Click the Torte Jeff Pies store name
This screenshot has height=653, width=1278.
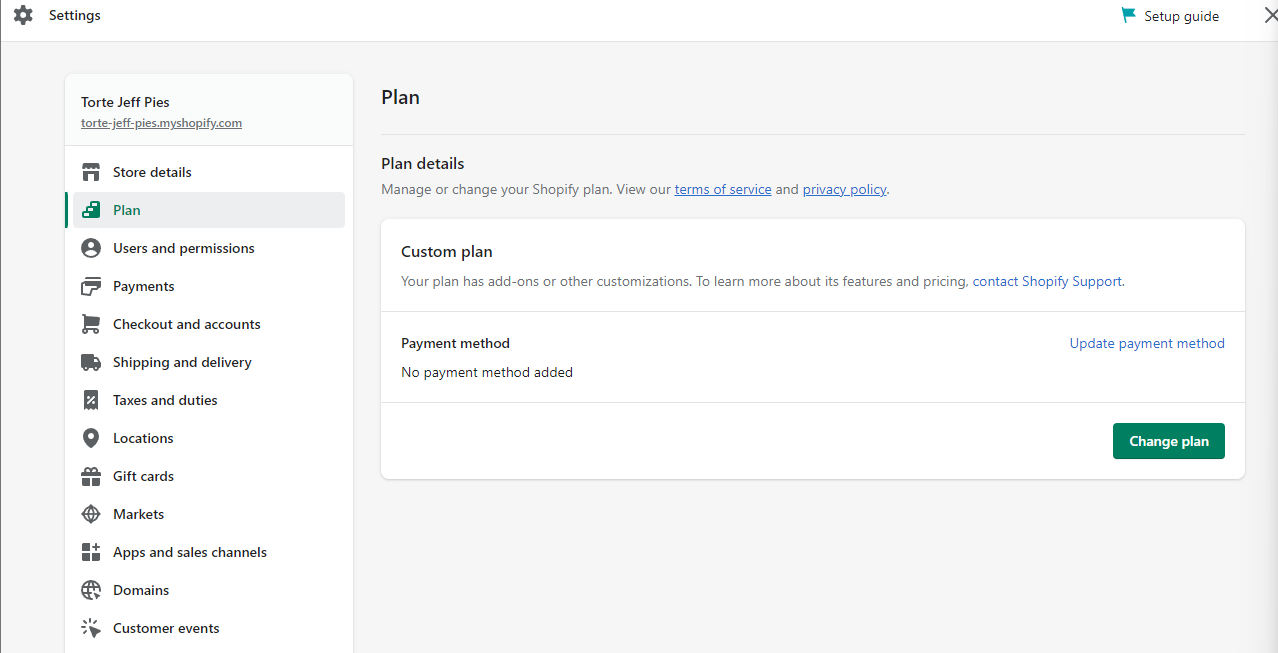click(x=125, y=102)
